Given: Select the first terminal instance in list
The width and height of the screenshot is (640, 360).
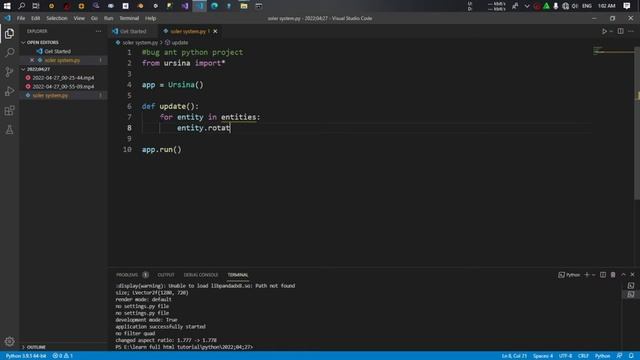Looking at the screenshot, I should point(631,286).
